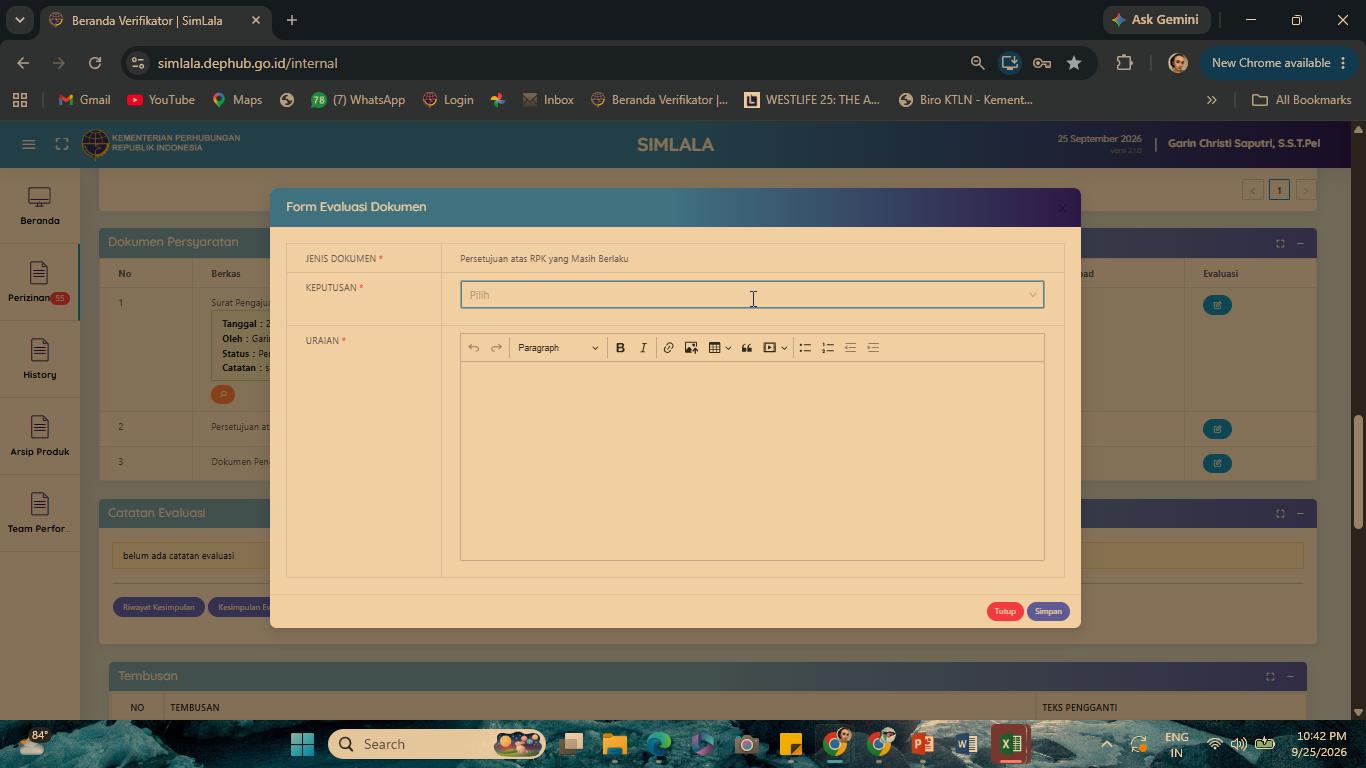Insert a link in the editor

point(668,348)
